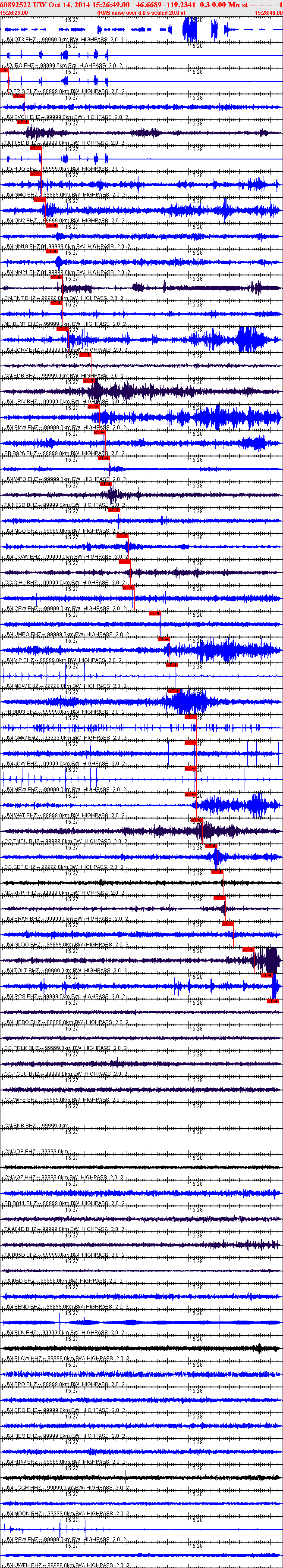Select station label UW.VIP.EHZ
The height and width of the screenshot is (1568, 283).
click(21, 660)
